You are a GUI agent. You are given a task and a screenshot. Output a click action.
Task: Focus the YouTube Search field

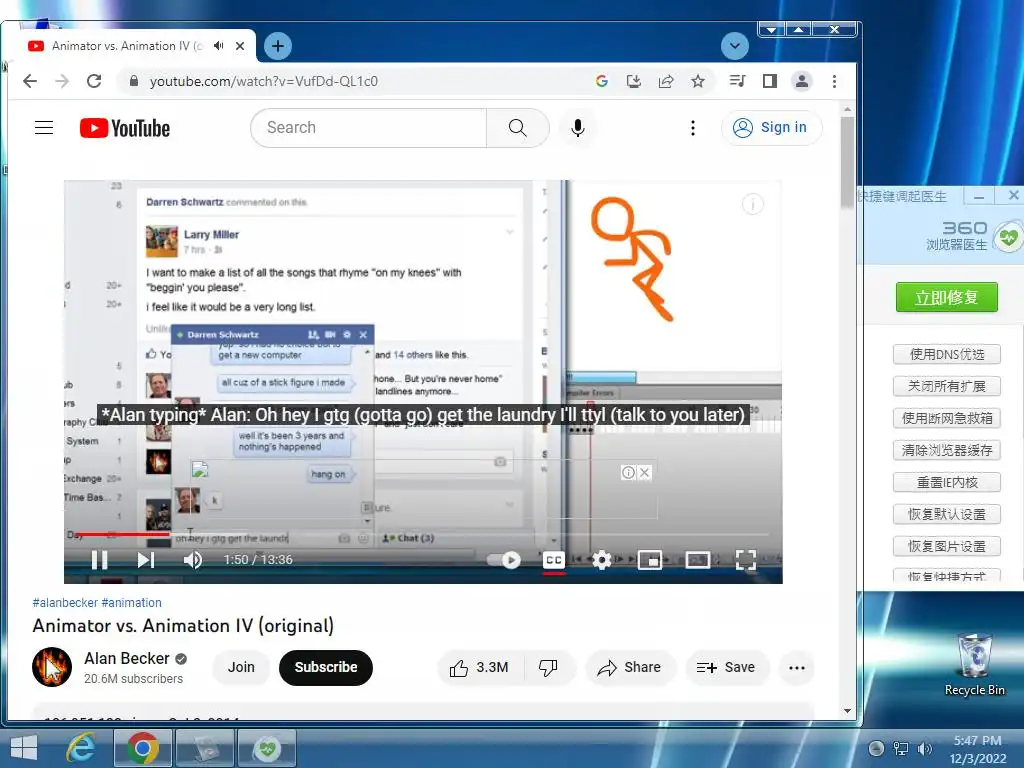(368, 127)
